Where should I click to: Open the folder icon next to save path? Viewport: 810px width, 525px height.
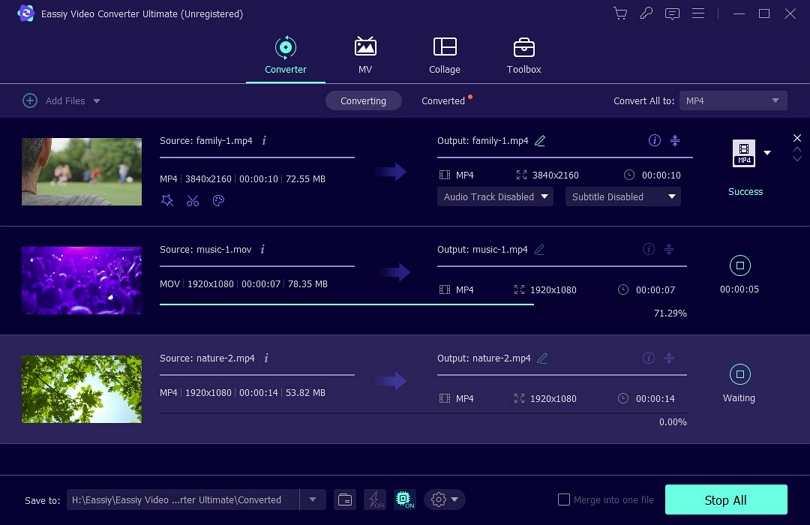[344, 500]
